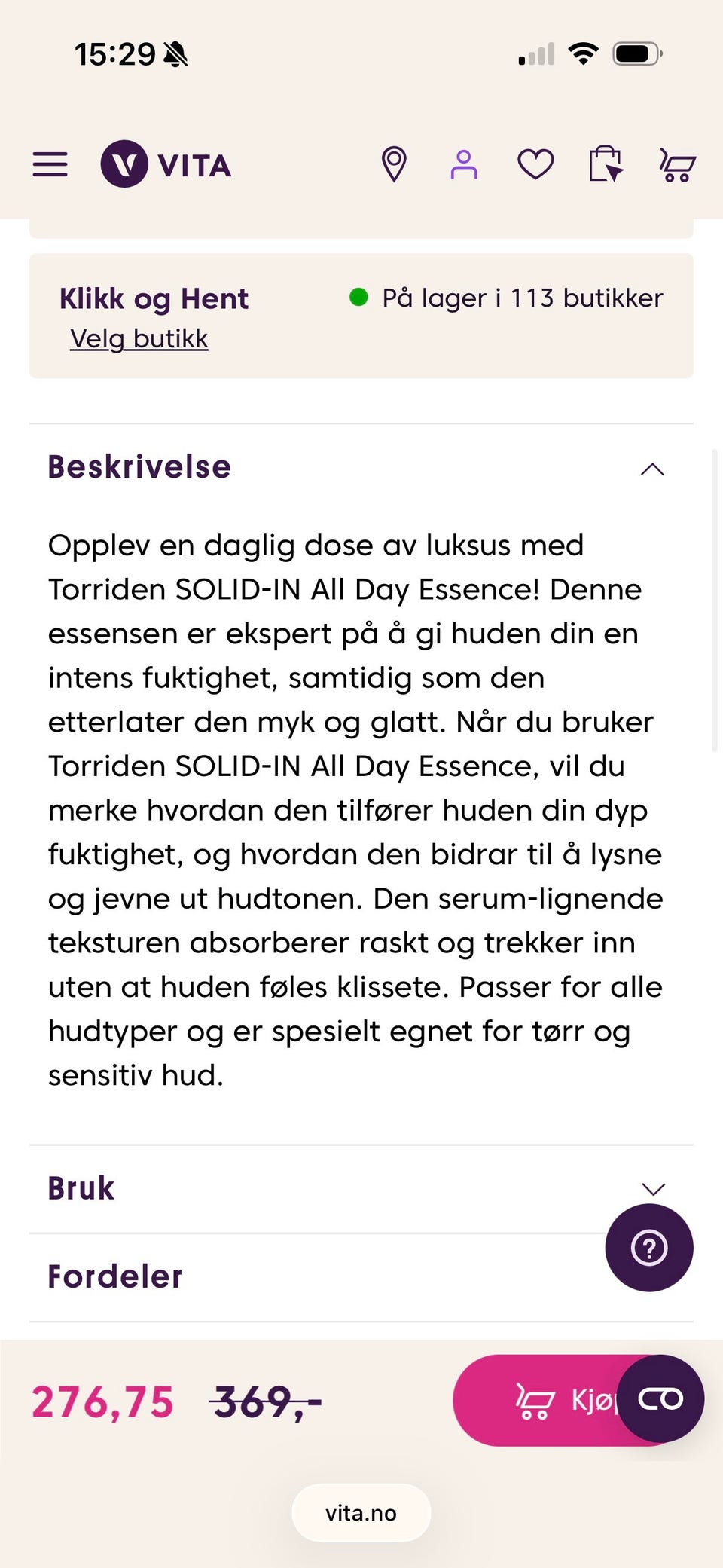Open the hamburger navigation menu

50,164
